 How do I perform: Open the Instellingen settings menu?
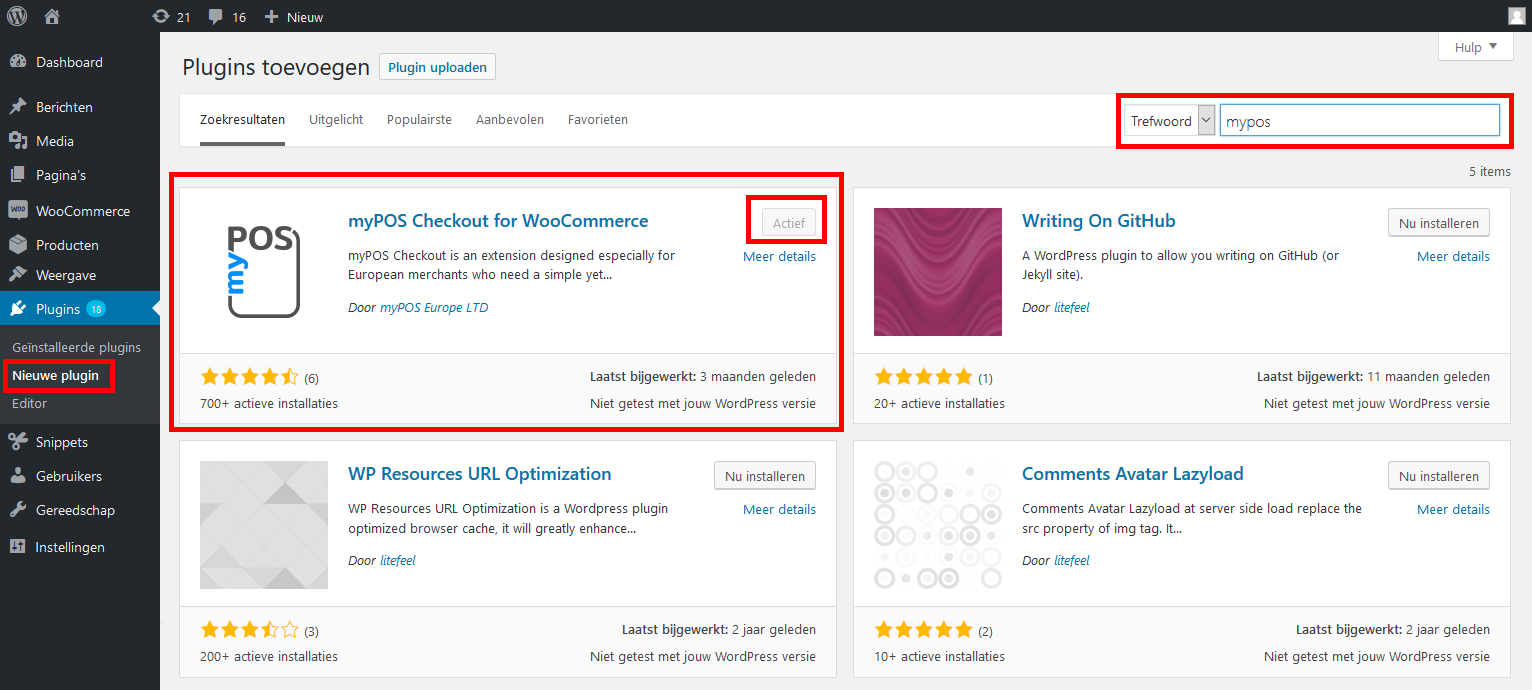69,547
